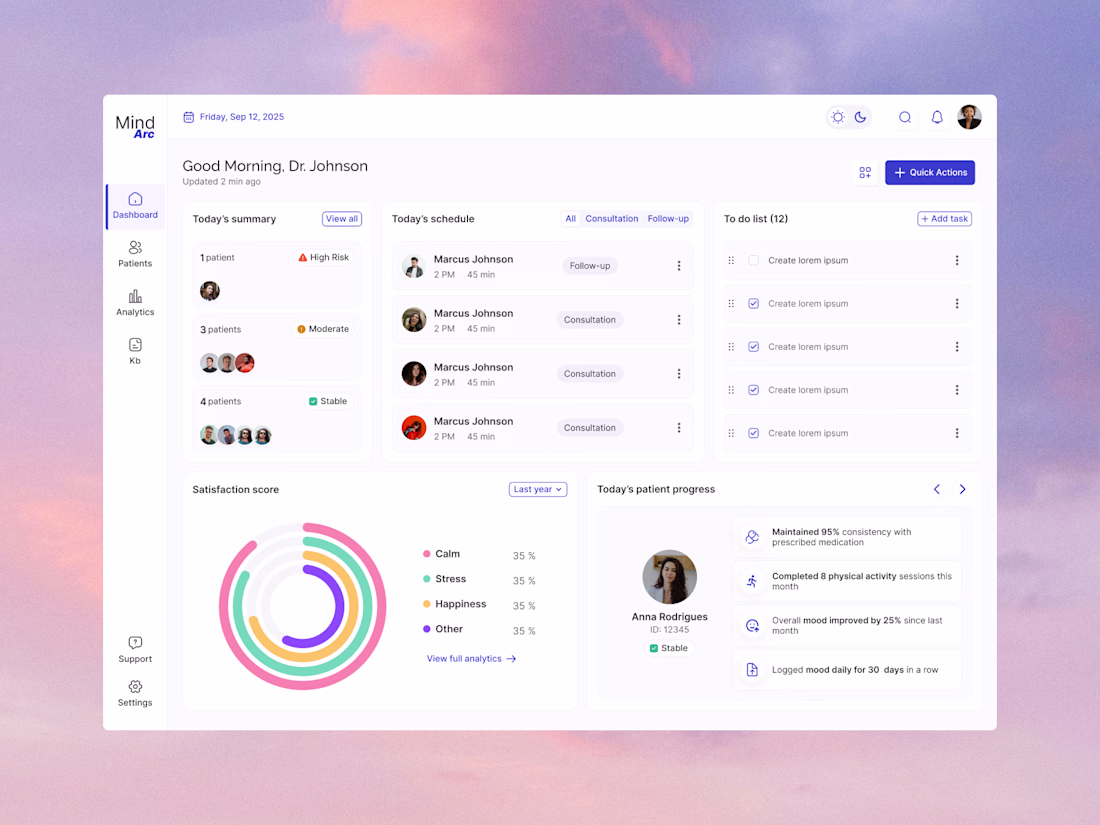Open the widgets grid icon near Quick Actions

pyautogui.click(x=865, y=173)
